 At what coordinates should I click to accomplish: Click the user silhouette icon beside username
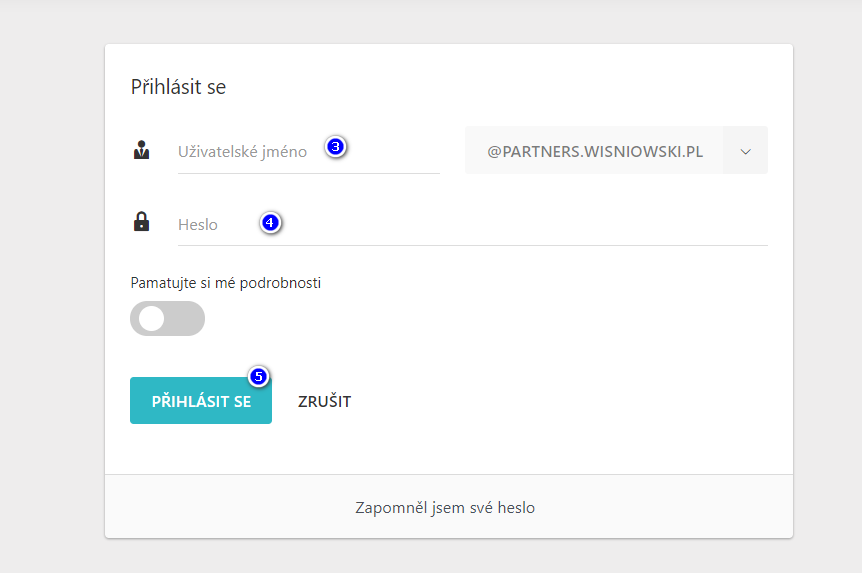(x=141, y=151)
